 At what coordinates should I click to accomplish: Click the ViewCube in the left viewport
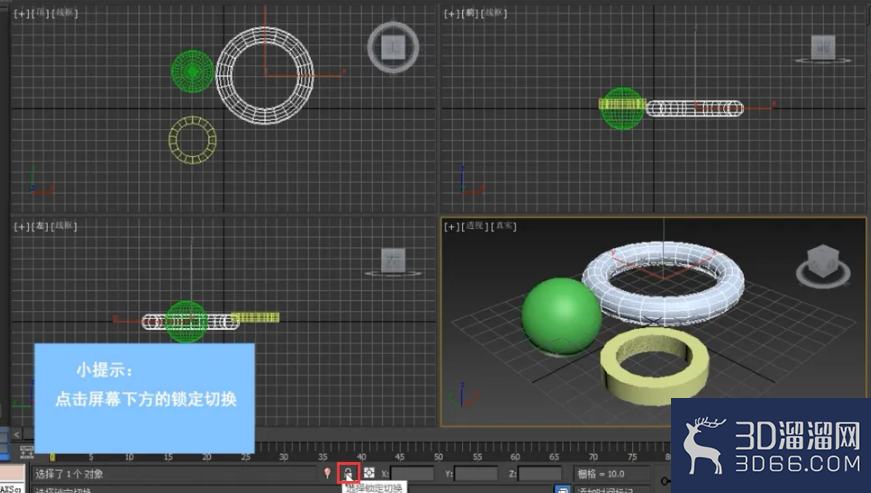(x=393, y=260)
